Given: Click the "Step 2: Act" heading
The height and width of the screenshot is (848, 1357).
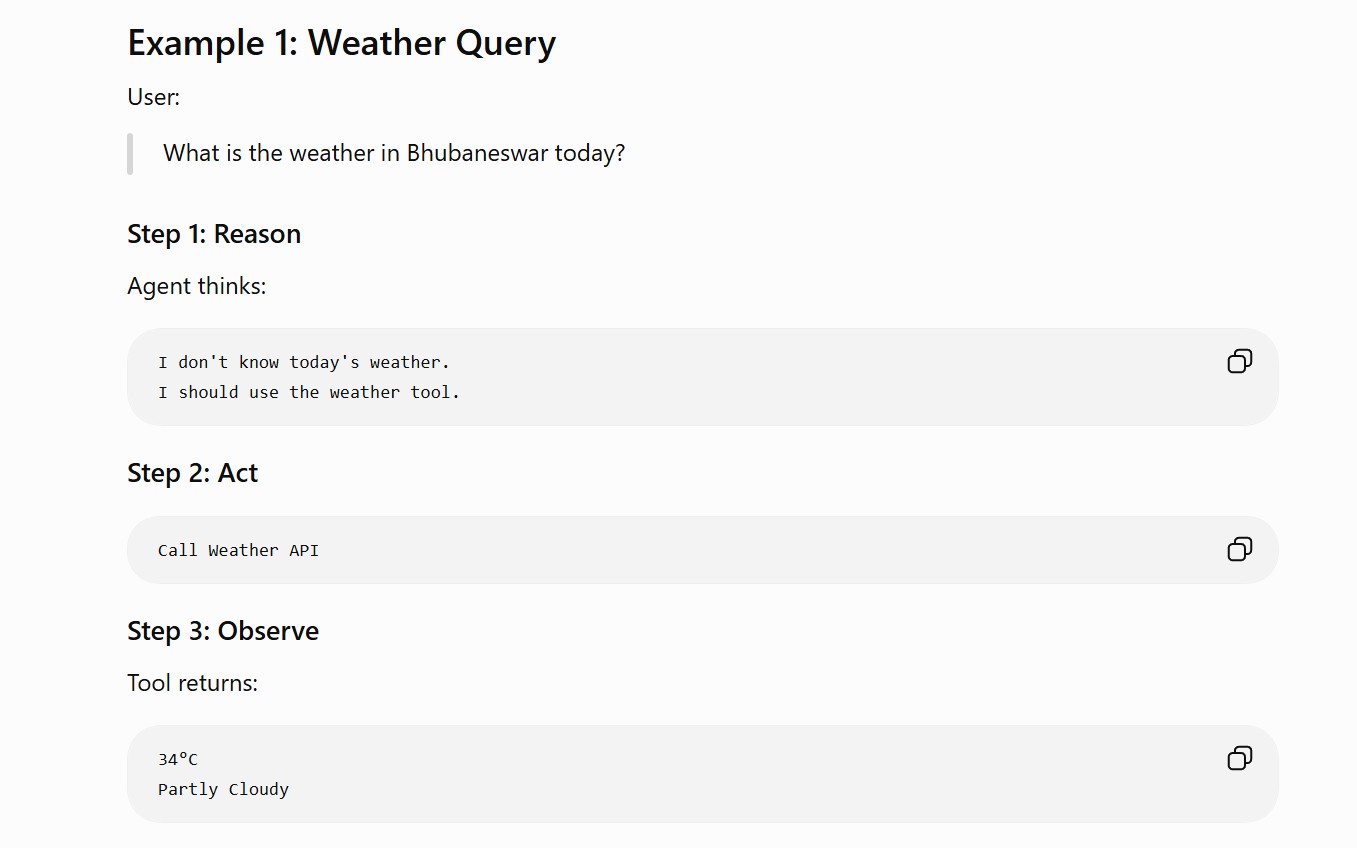Looking at the screenshot, I should [x=192, y=473].
